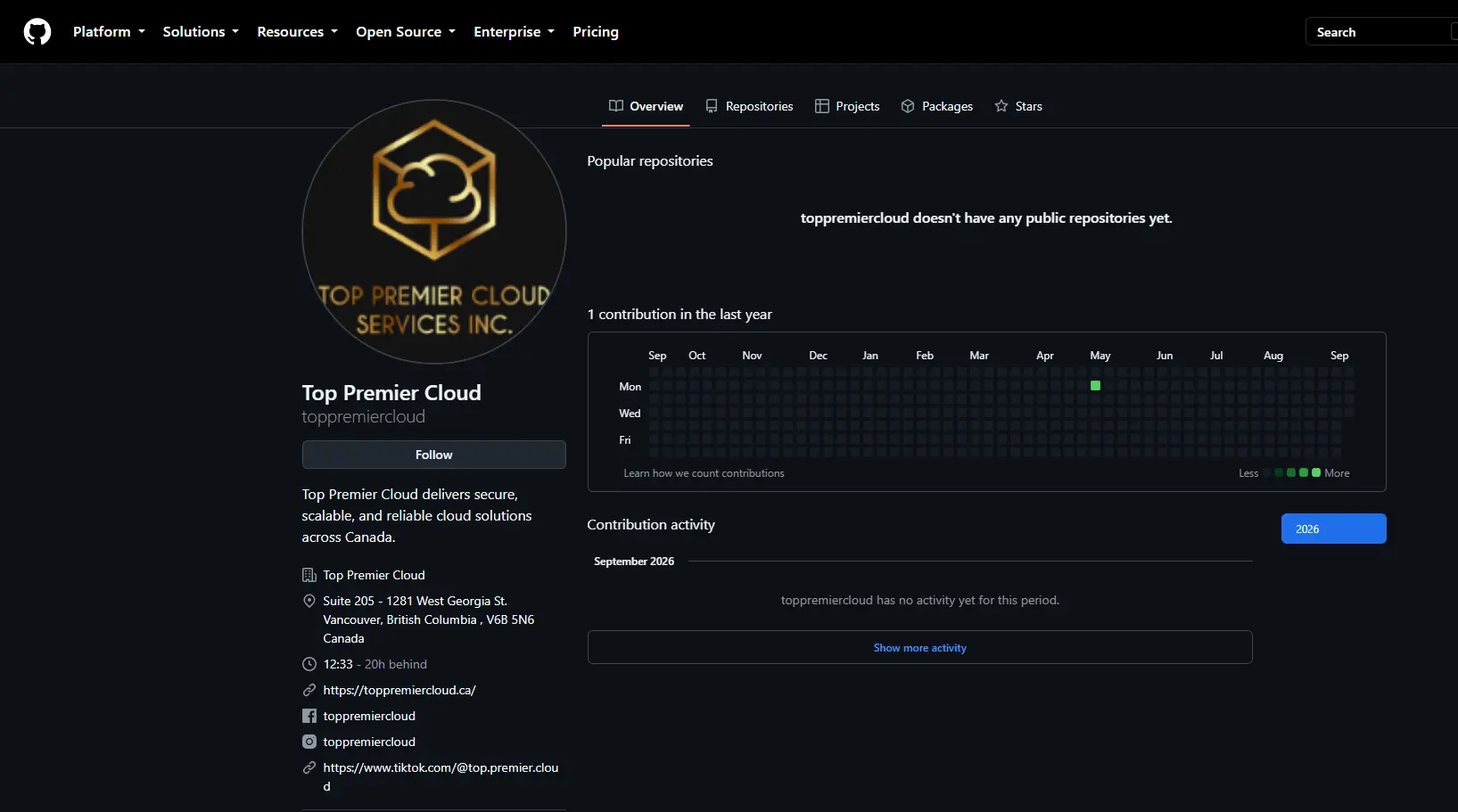Click the Suite 205 address text
1458x812 pixels.
[428, 619]
